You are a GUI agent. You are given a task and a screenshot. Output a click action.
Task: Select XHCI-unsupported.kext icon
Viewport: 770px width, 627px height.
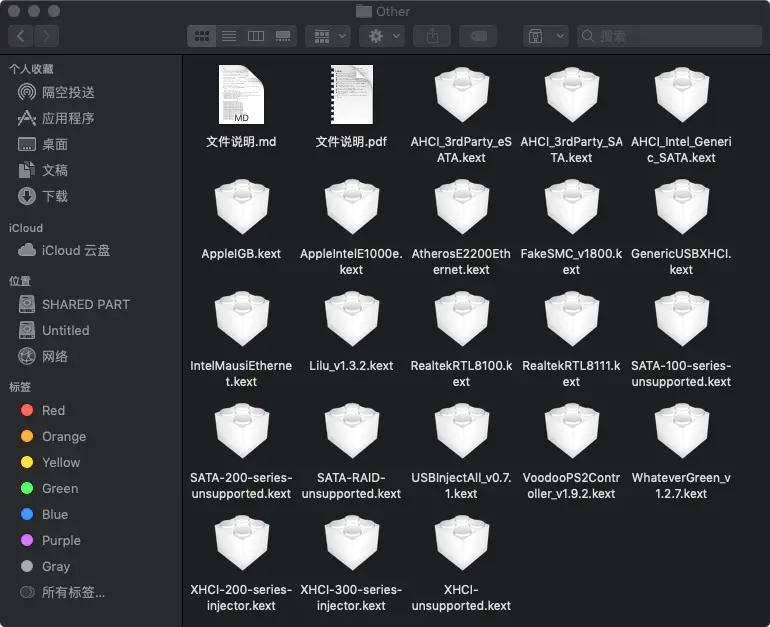tap(462, 543)
